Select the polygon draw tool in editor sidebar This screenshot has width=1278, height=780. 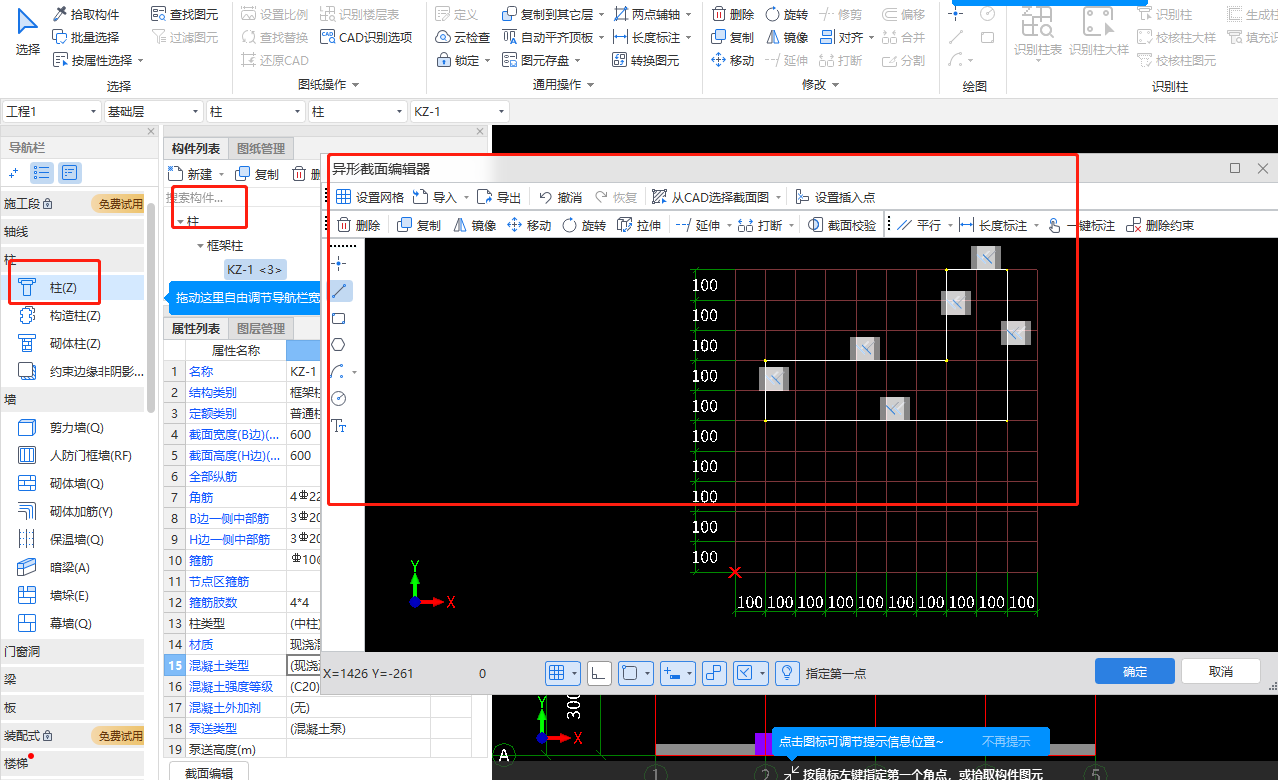click(x=339, y=345)
